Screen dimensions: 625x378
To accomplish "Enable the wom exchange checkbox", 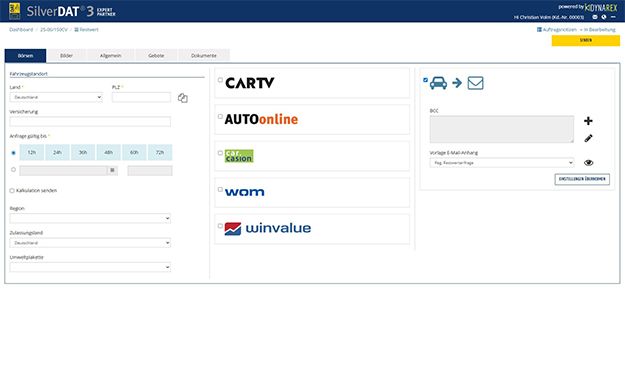I will coord(220,189).
